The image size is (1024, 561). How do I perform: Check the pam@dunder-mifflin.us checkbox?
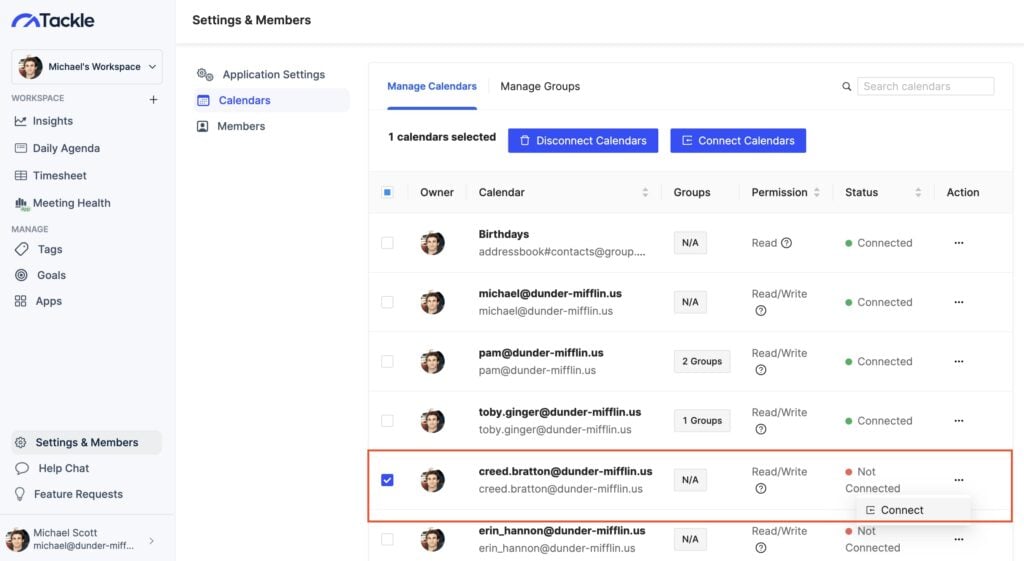387,361
